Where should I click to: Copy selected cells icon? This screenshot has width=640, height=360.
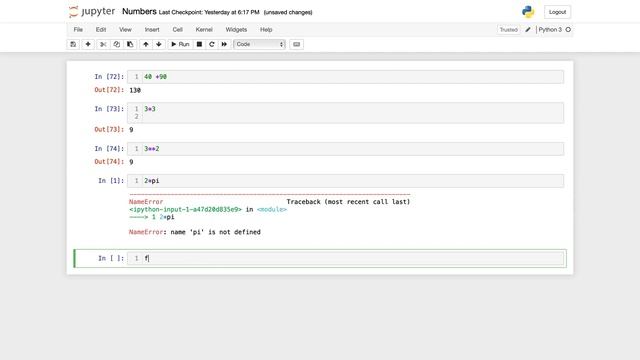(x=116, y=44)
